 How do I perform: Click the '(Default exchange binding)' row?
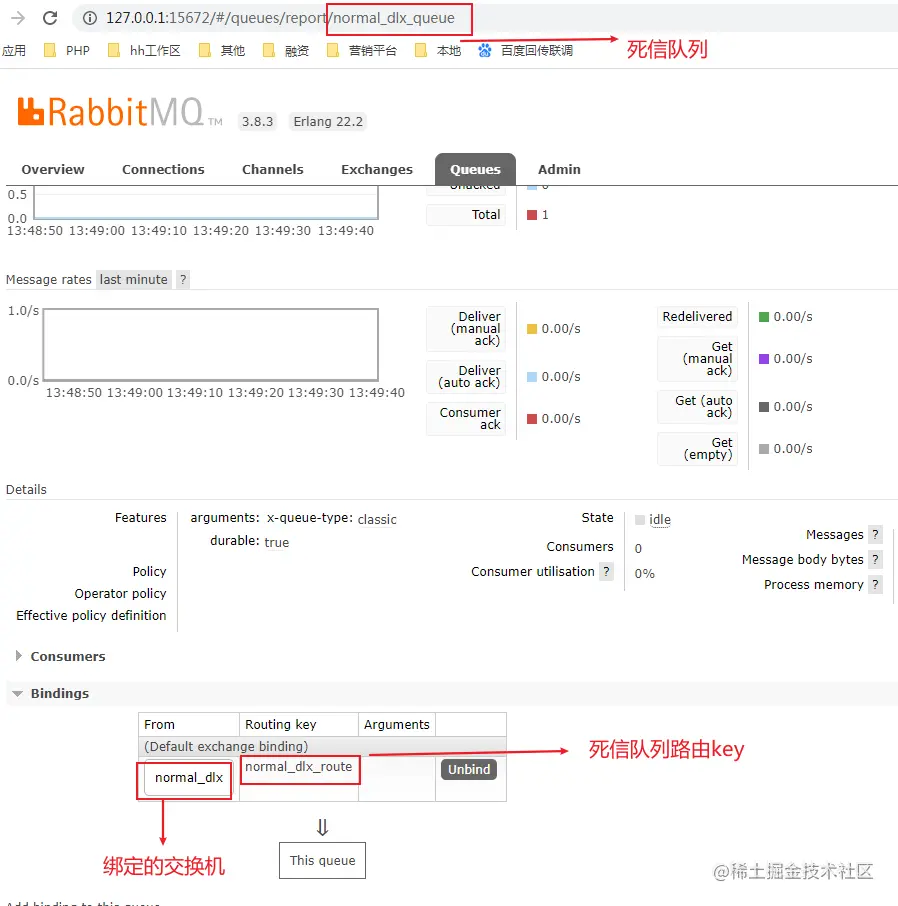(322, 747)
